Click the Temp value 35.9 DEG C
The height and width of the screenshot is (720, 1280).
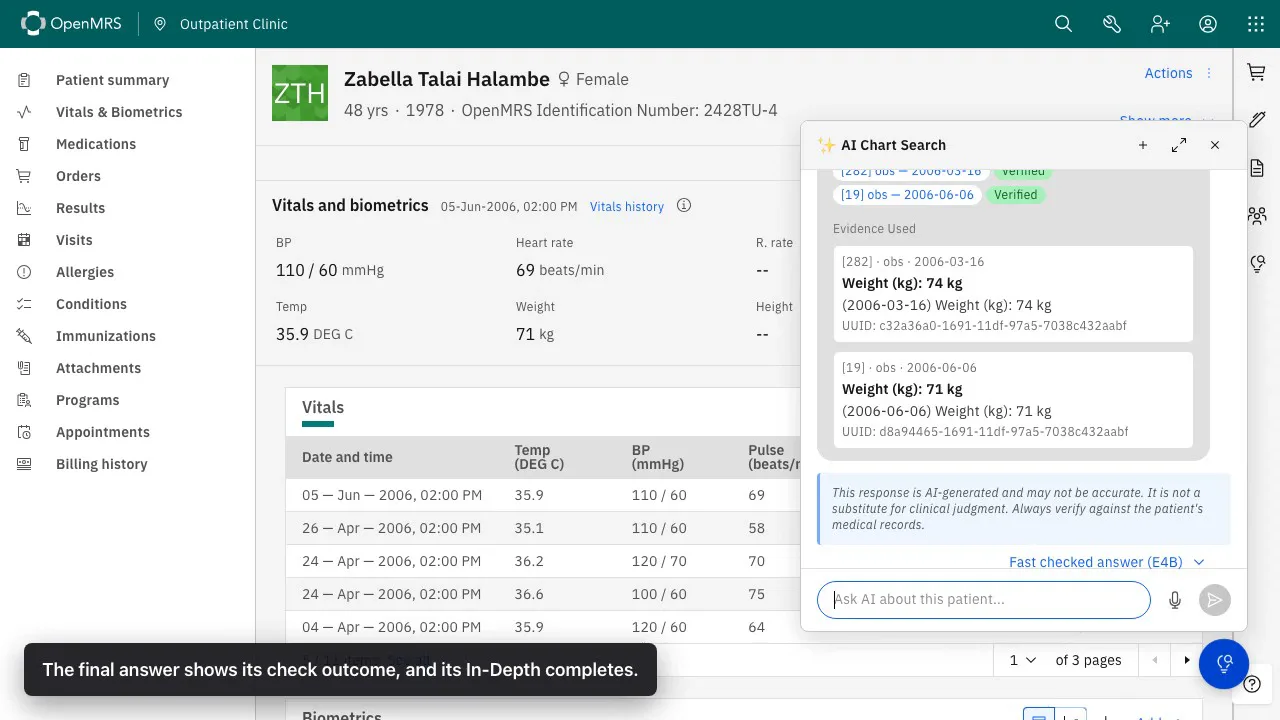pyautogui.click(x=314, y=334)
